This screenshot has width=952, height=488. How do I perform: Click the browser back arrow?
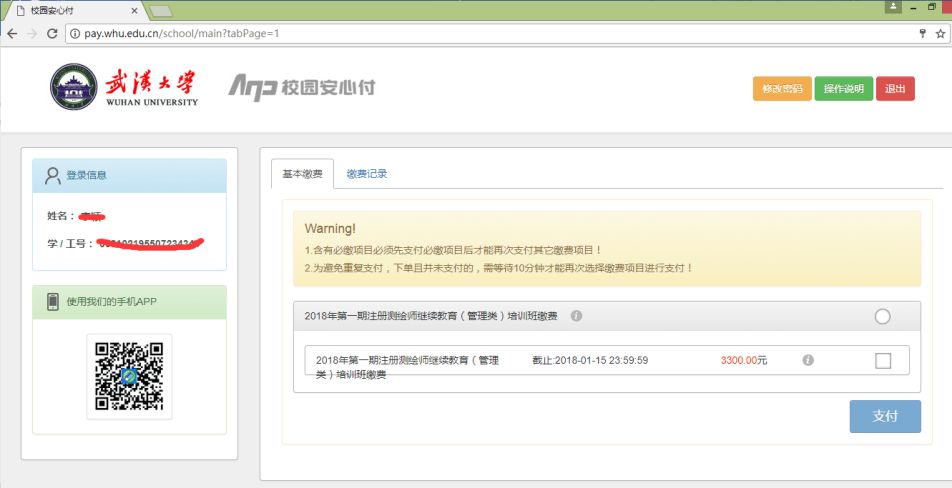pos(12,33)
